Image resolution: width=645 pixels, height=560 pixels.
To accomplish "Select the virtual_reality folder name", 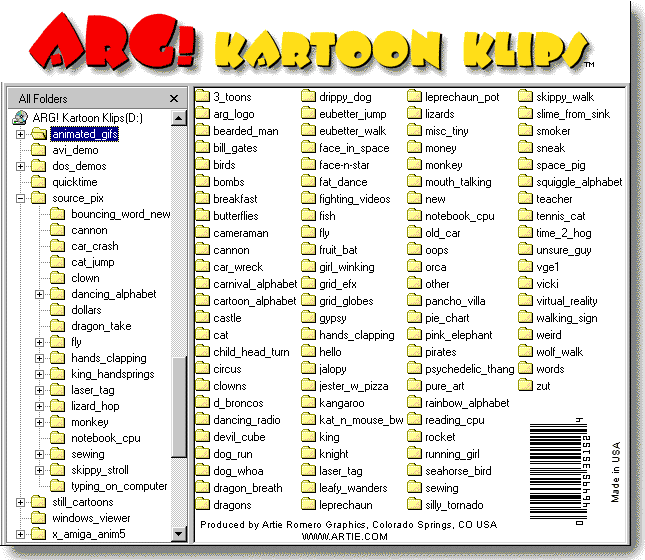I will (x=566, y=301).
